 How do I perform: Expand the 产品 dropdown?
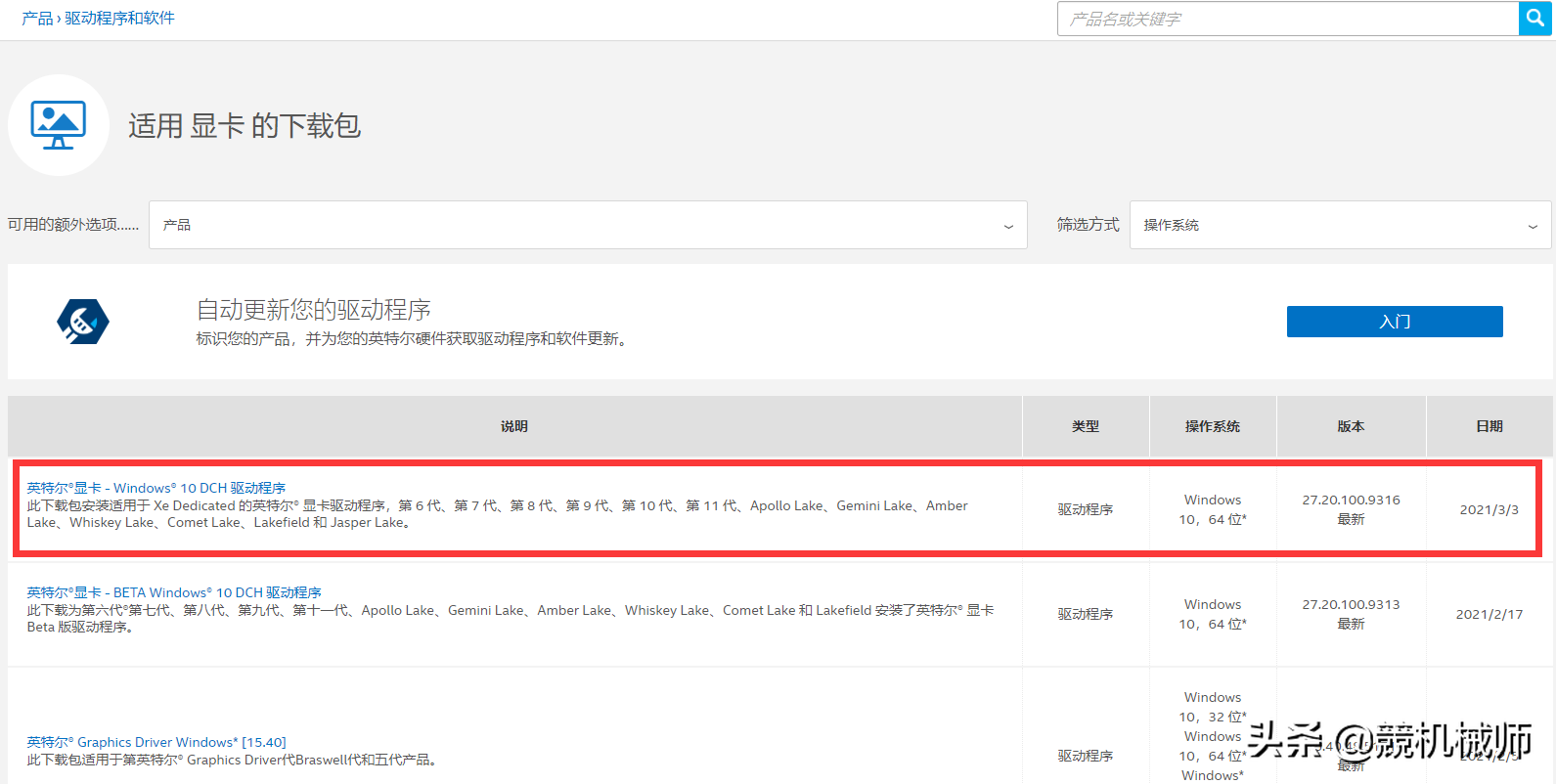point(588,225)
